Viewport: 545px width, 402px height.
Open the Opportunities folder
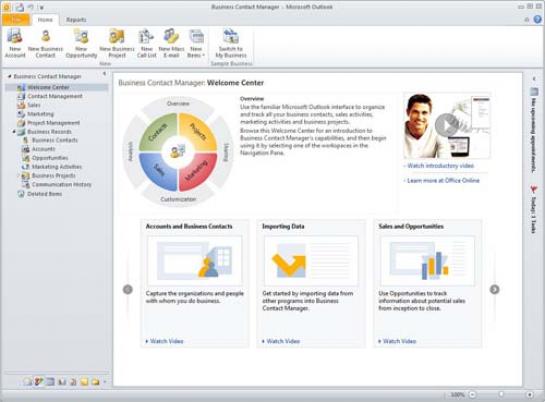[50, 158]
